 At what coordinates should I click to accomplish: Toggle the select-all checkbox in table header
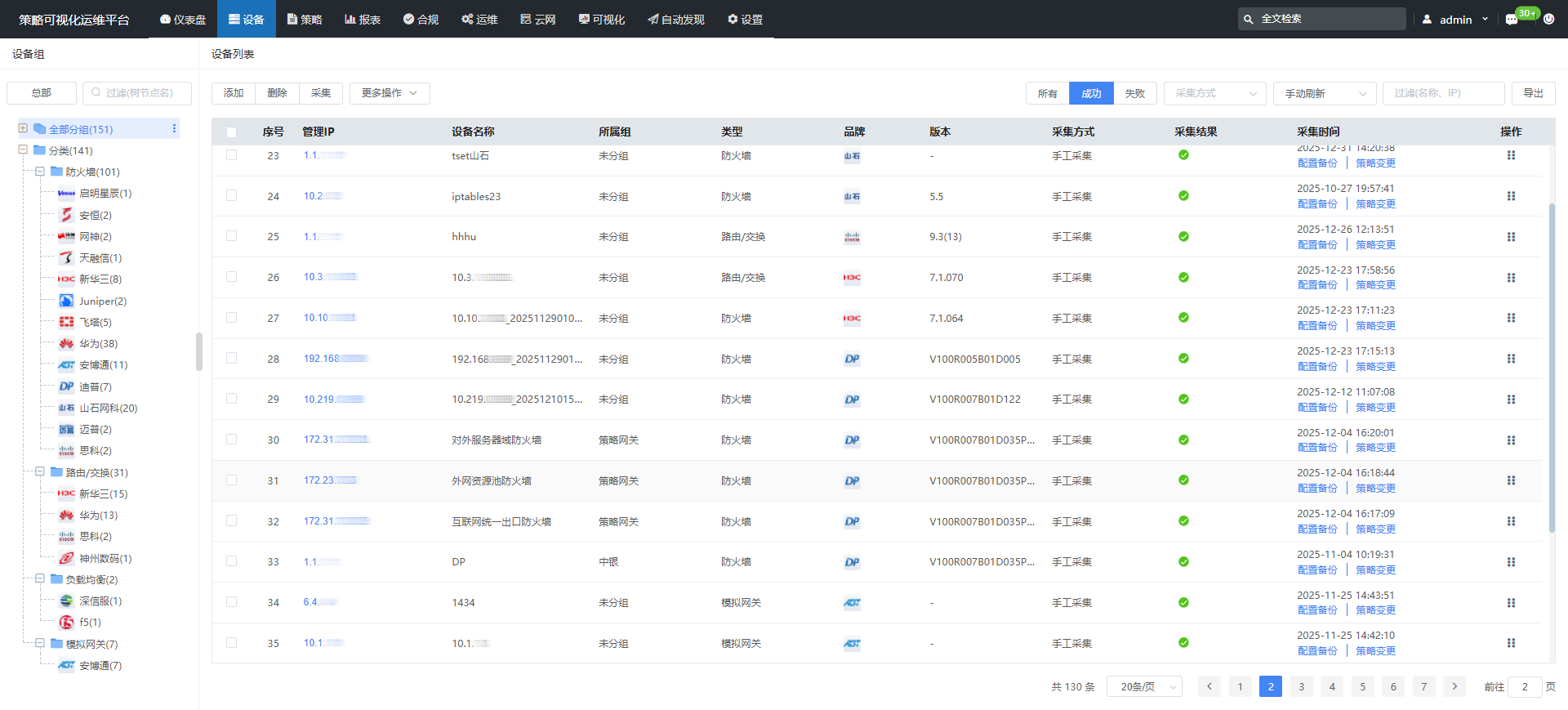click(232, 132)
